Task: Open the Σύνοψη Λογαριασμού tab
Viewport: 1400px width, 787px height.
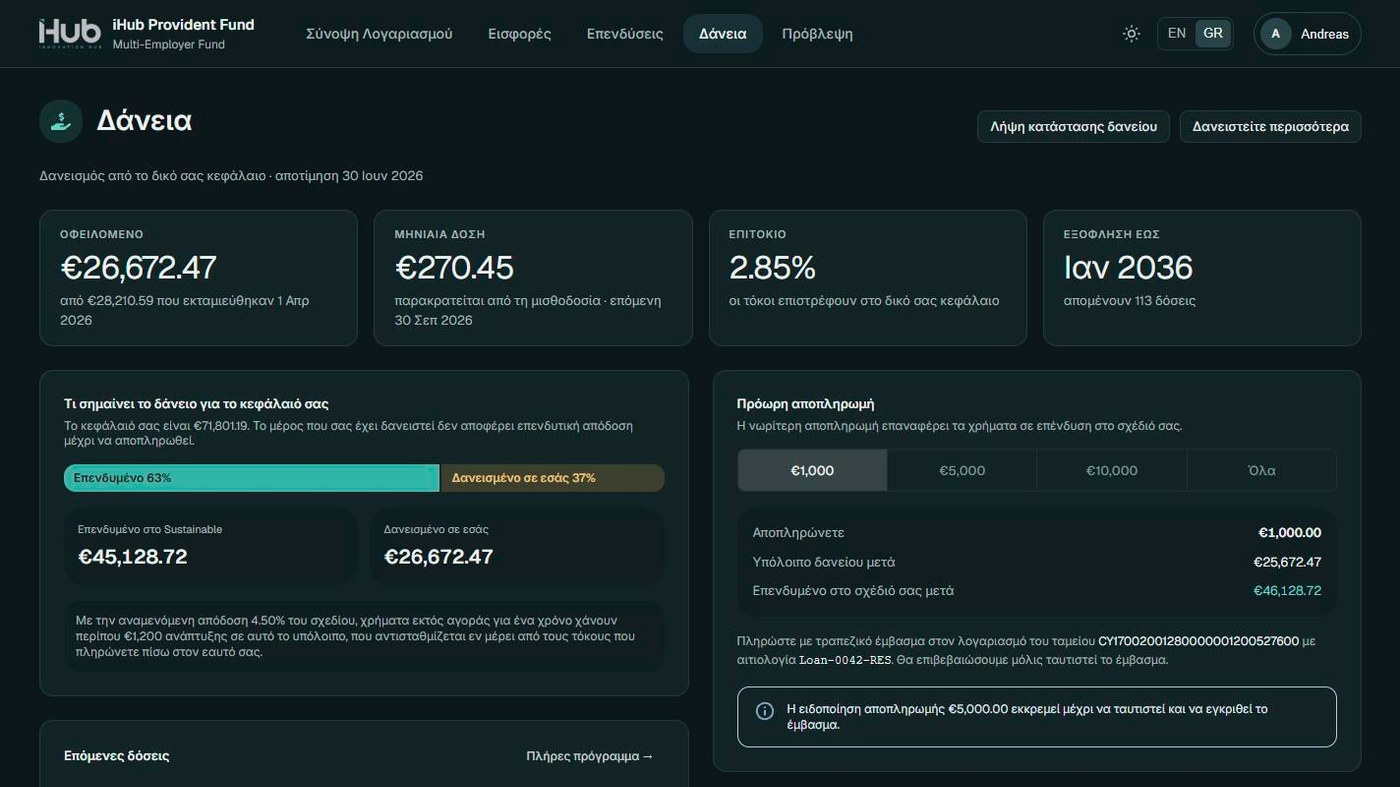Action: (379, 33)
